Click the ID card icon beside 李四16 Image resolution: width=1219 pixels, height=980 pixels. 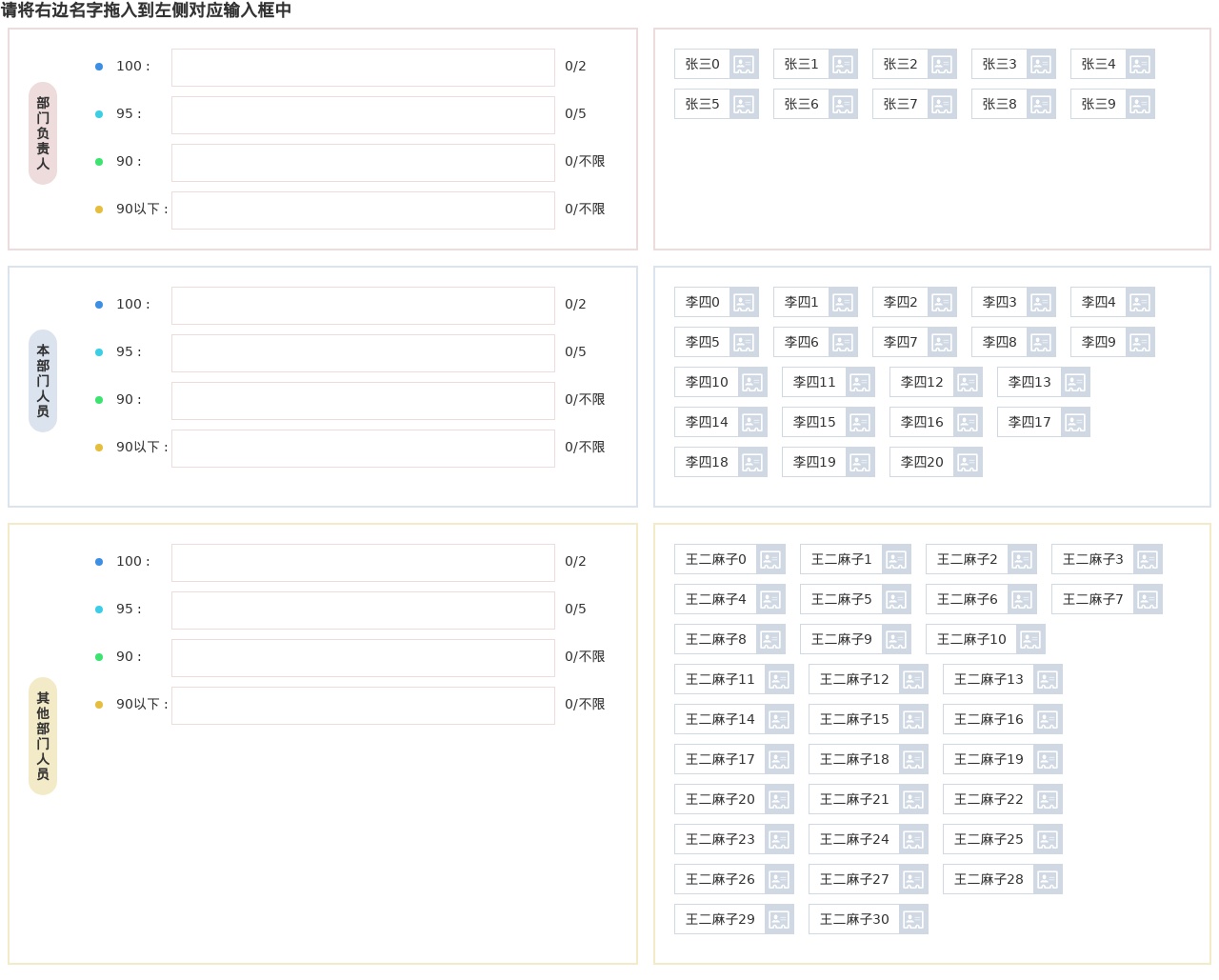click(968, 423)
